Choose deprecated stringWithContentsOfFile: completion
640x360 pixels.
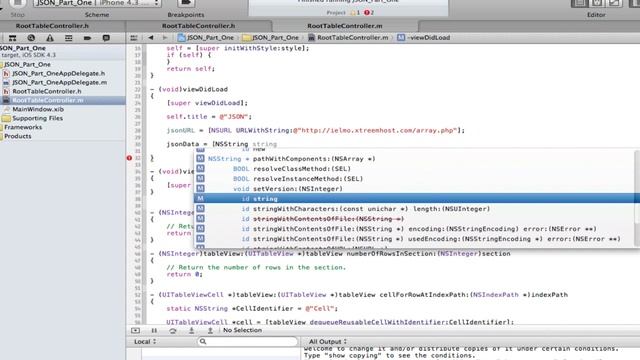pyautogui.click(x=414, y=219)
